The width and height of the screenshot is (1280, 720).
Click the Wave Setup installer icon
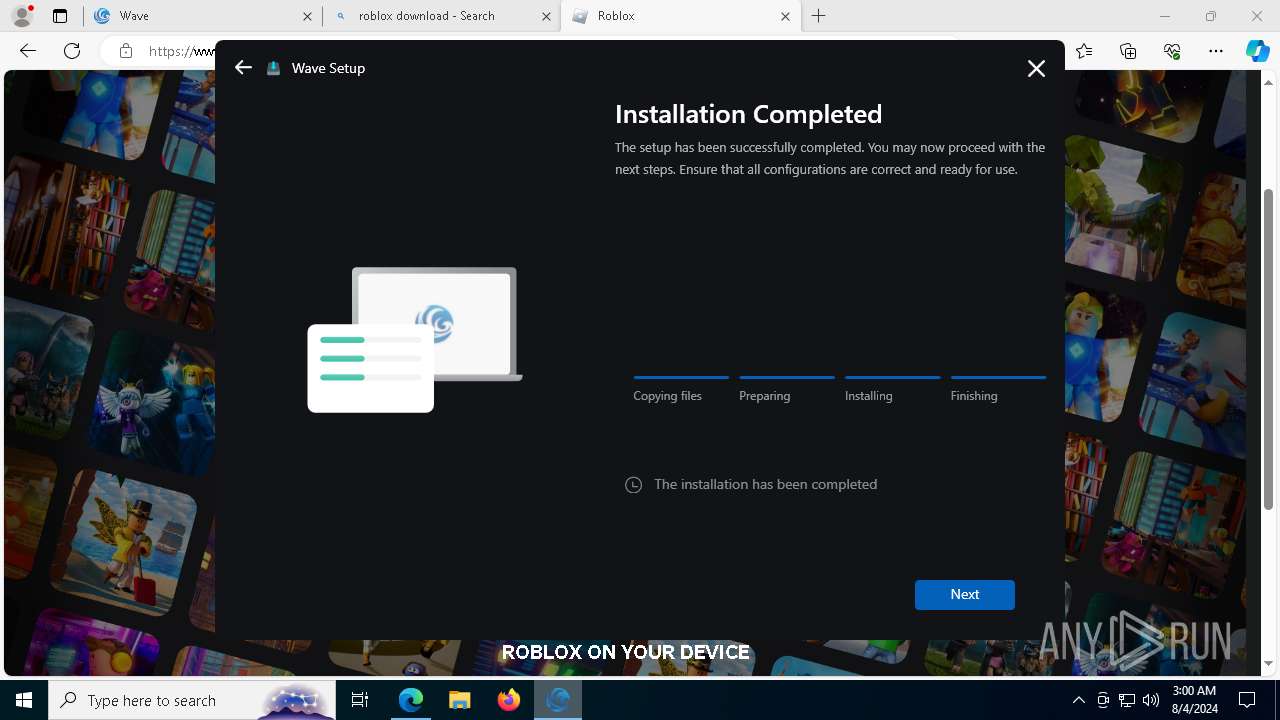coord(273,68)
